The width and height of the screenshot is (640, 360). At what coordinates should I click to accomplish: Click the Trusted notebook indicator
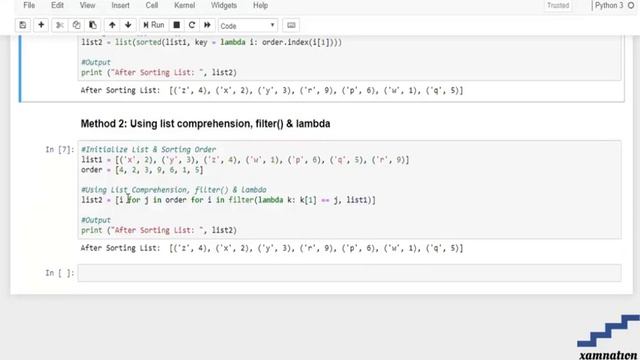click(558, 5)
